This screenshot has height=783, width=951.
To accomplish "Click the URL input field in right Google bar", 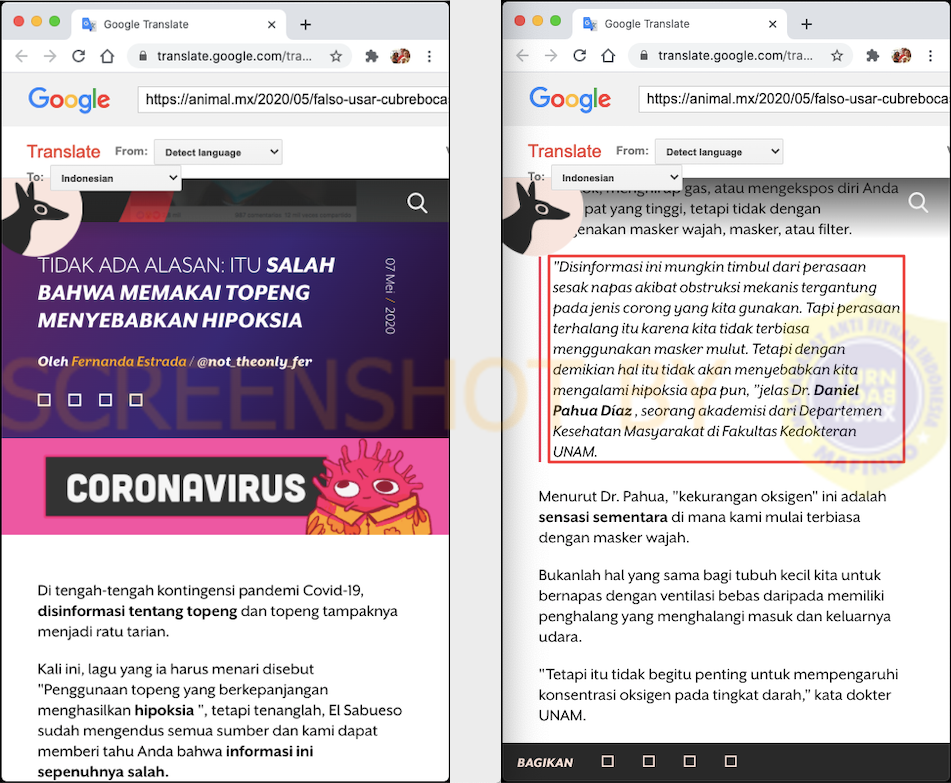I will tap(794, 99).
